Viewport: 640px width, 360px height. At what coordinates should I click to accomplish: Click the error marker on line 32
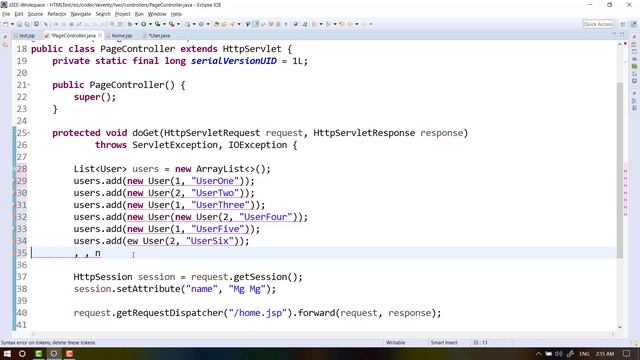15,217
